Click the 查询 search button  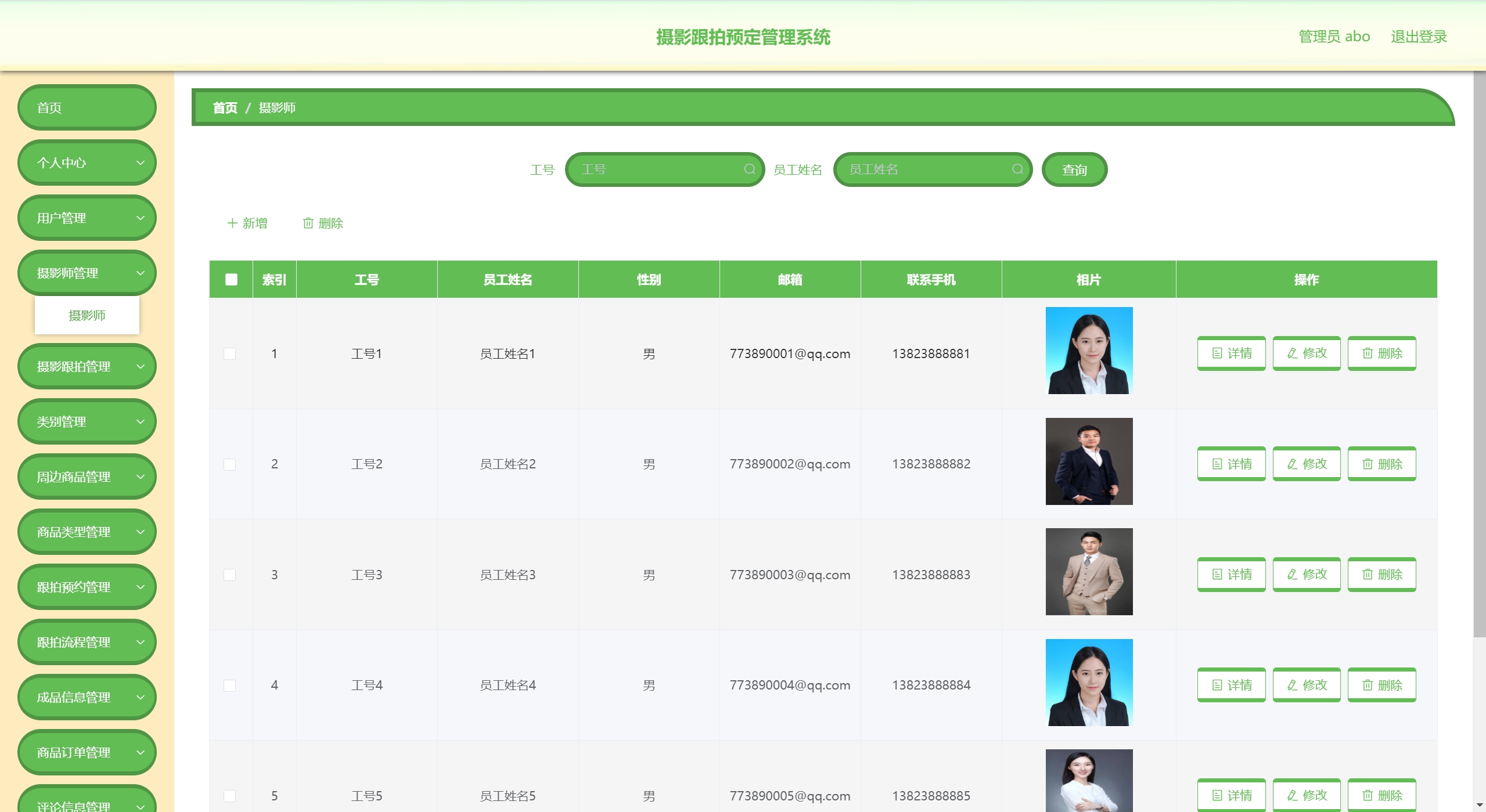pyautogui.click(x=1074, y=170)
